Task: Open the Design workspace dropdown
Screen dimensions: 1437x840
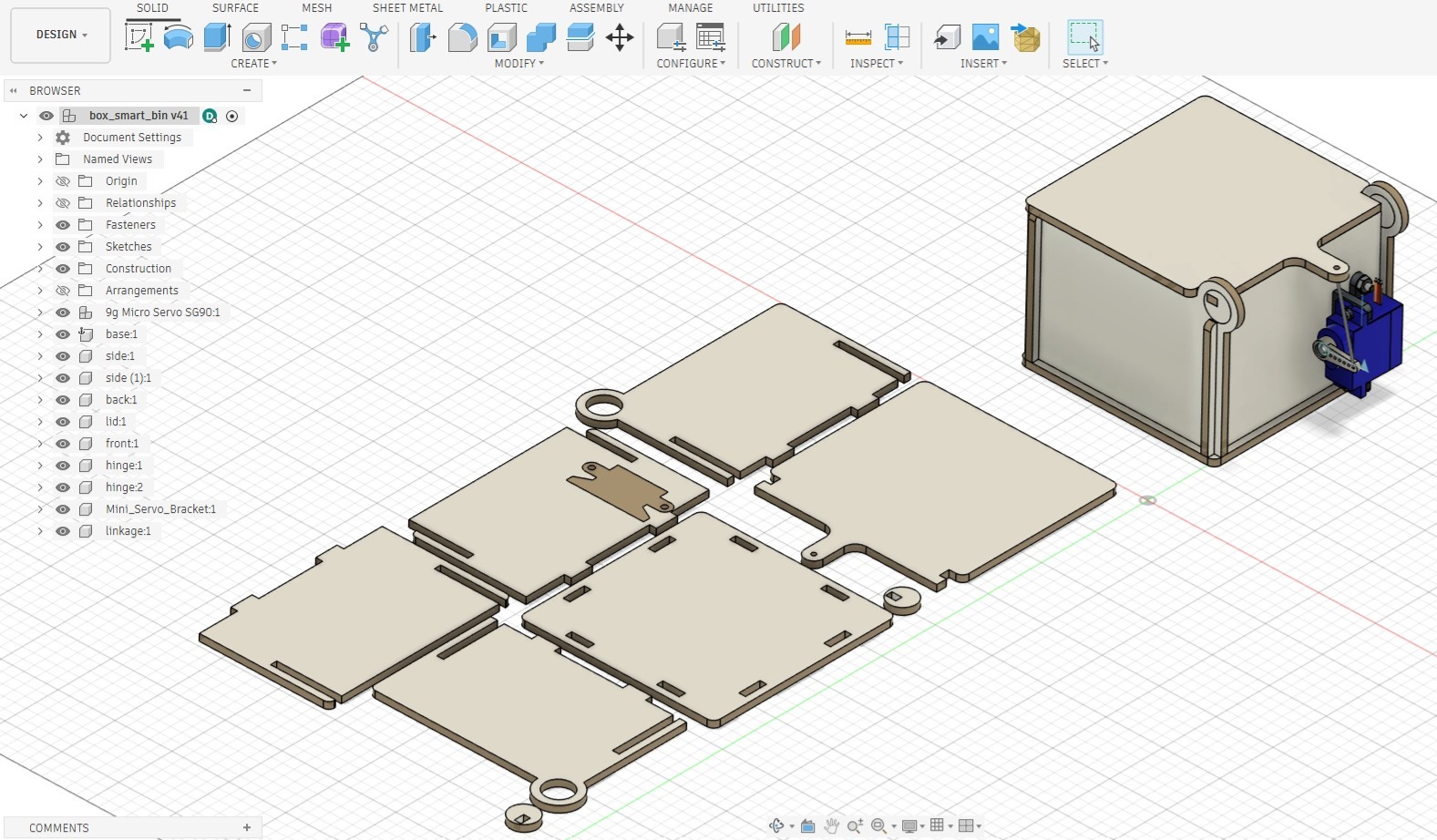Action: point(61,35)
